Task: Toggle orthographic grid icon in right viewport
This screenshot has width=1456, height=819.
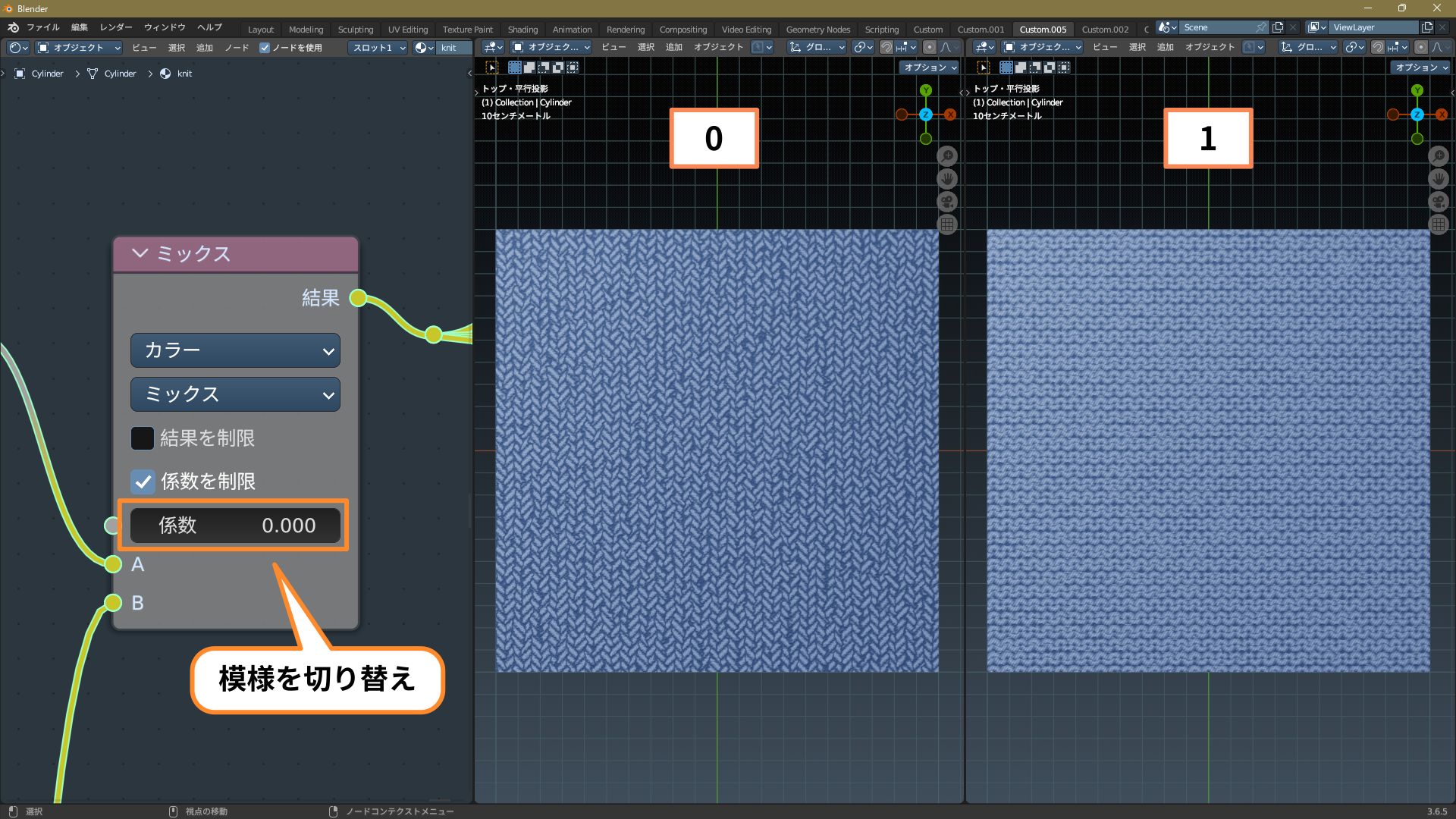Action: click(1439, 224)
